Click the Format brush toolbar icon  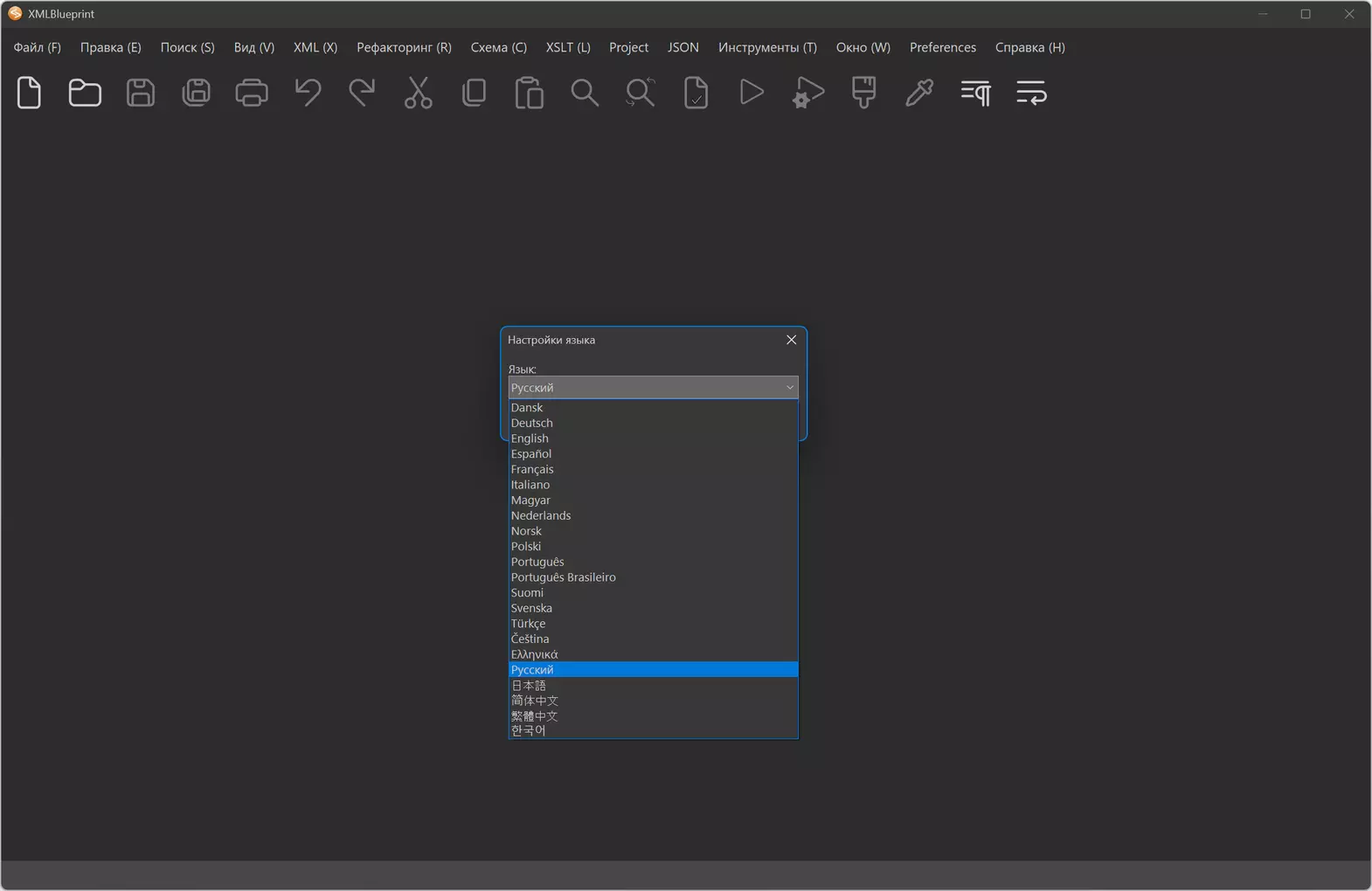click(863, 93)
